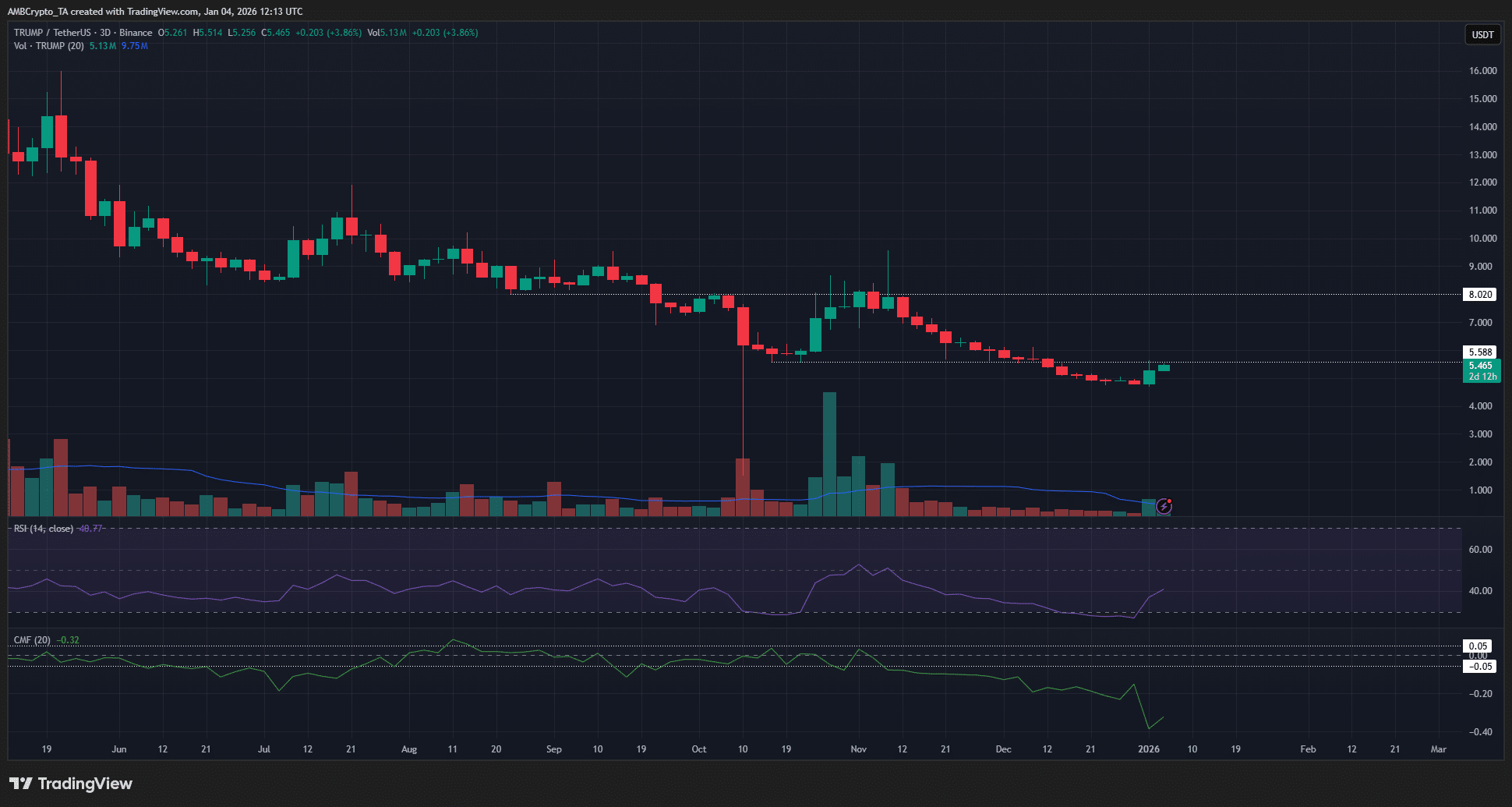
Task: Click the Nov label on the time axis
Action: pyautogui.click(x=858, y=749)
